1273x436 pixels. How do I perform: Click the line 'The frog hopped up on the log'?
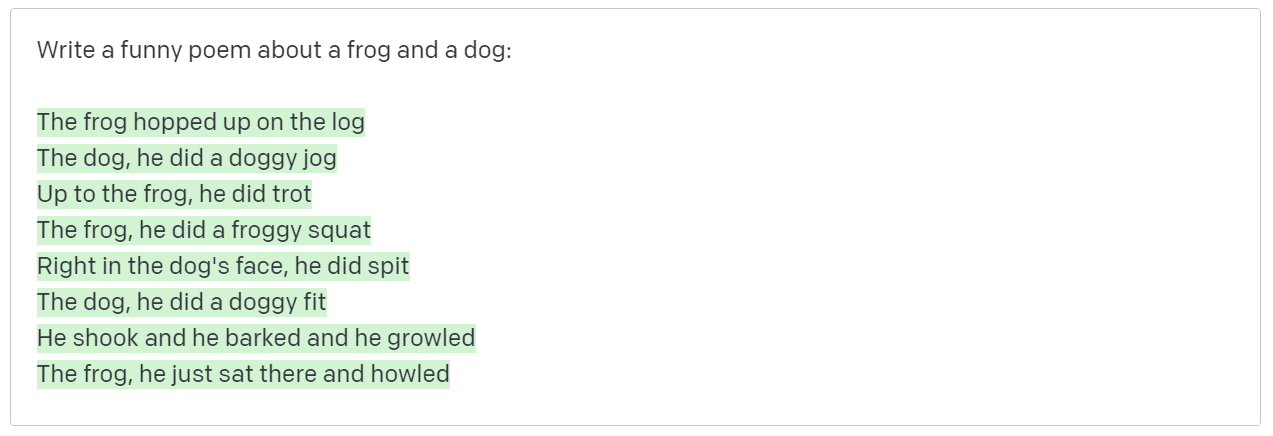(x=201, y=122)
